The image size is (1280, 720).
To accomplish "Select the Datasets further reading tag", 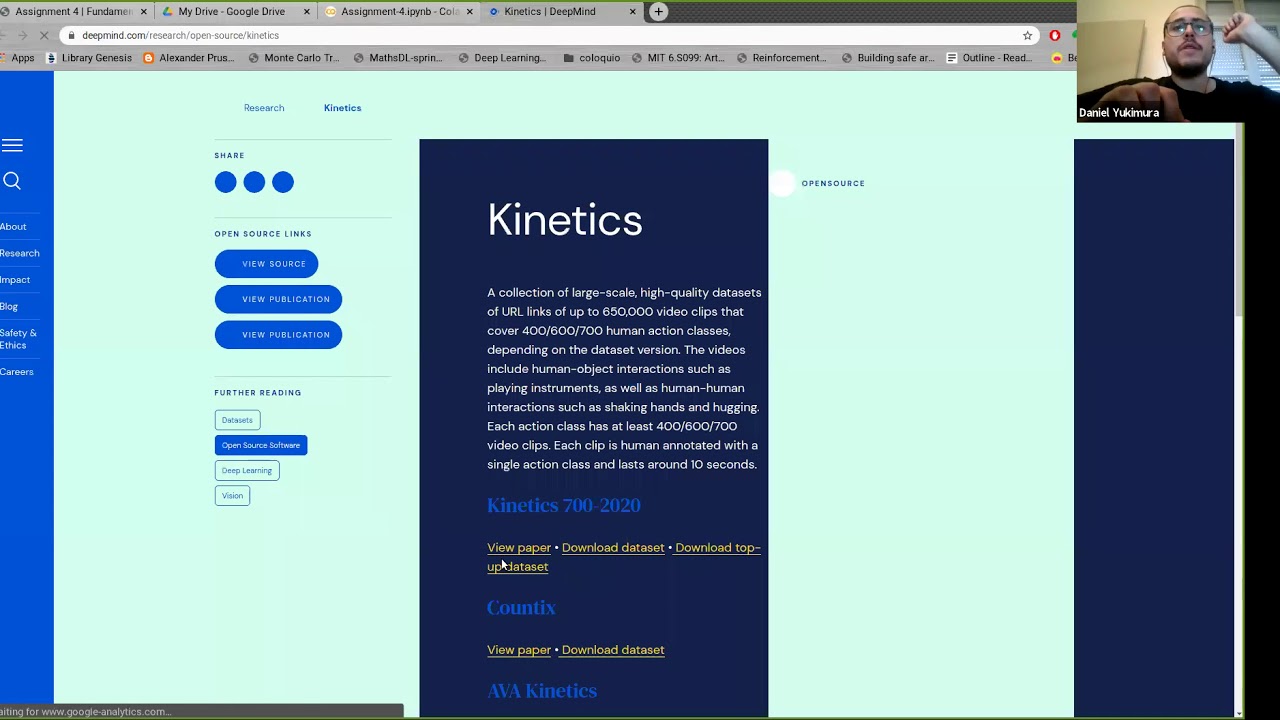I will pyautogui.click(x=237, y=420).
